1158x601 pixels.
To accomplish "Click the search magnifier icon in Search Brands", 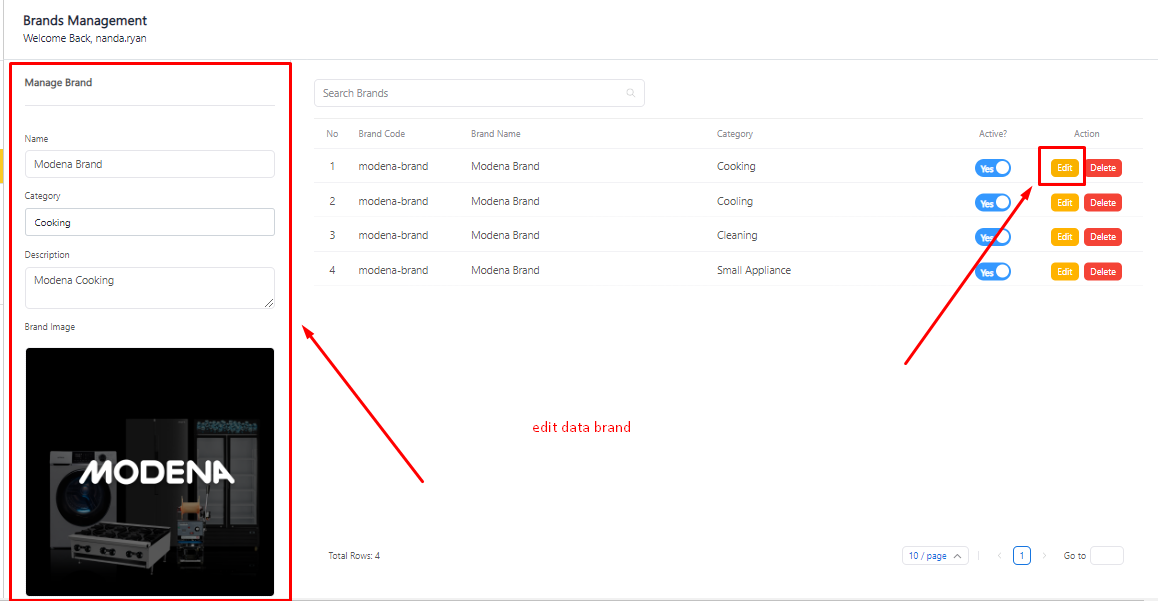I will (x=631, y=93).
